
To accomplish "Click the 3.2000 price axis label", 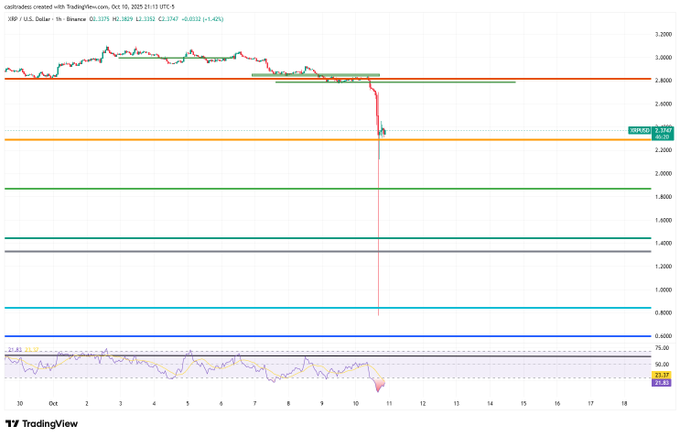I will click(662, 34).
